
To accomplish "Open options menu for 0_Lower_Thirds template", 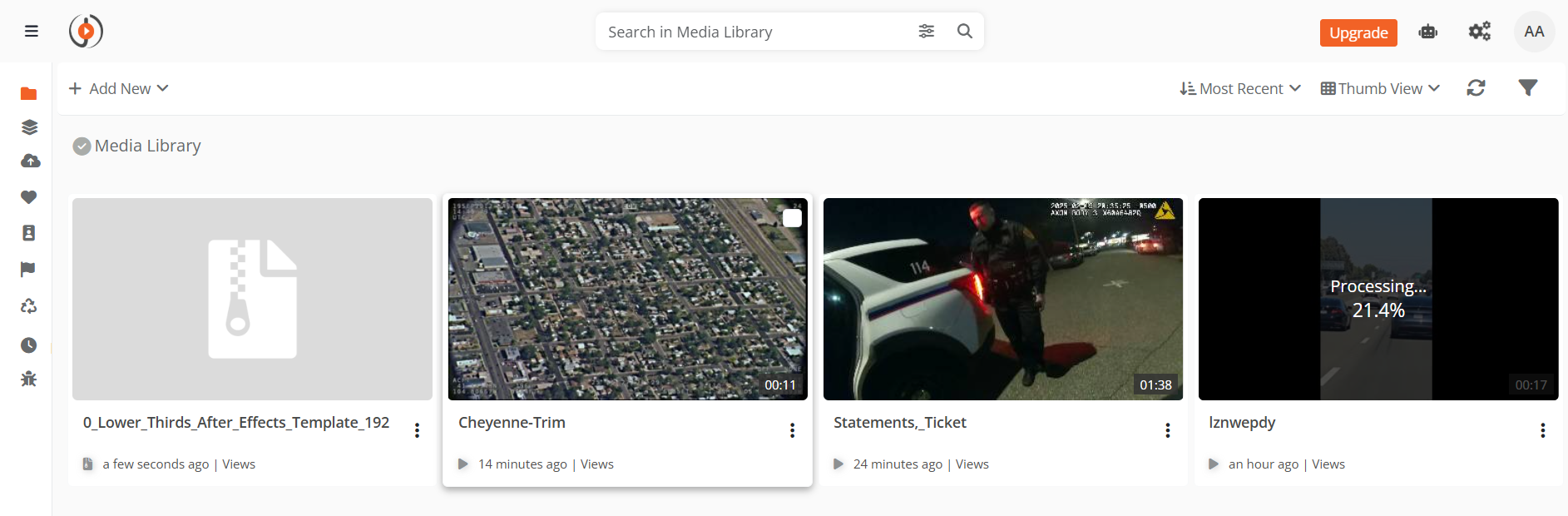I will coord(417,430).
